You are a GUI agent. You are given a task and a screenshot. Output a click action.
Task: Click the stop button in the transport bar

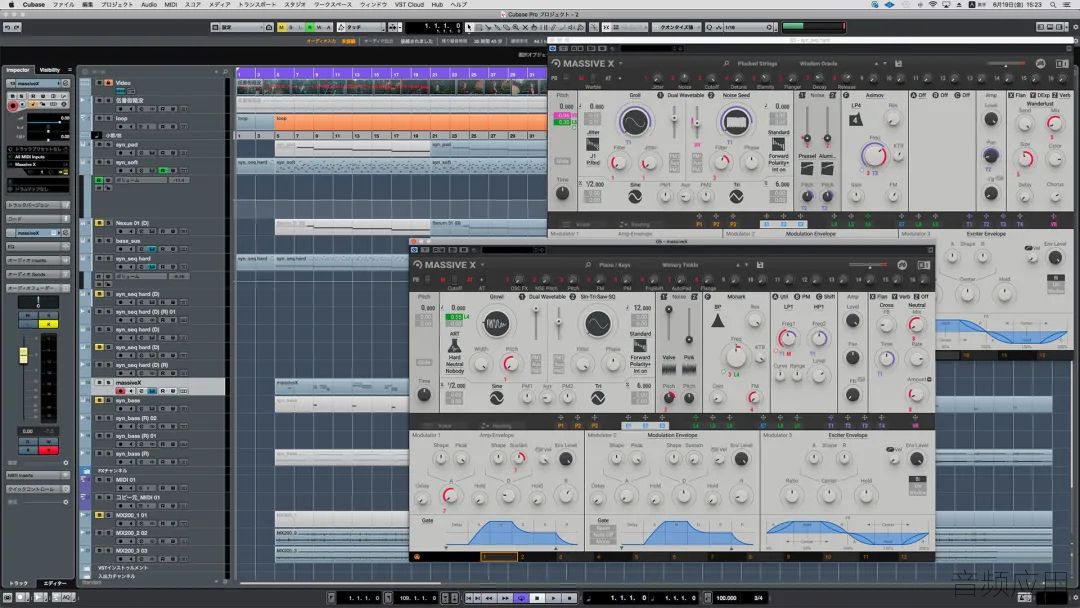[x=537, y=598]
